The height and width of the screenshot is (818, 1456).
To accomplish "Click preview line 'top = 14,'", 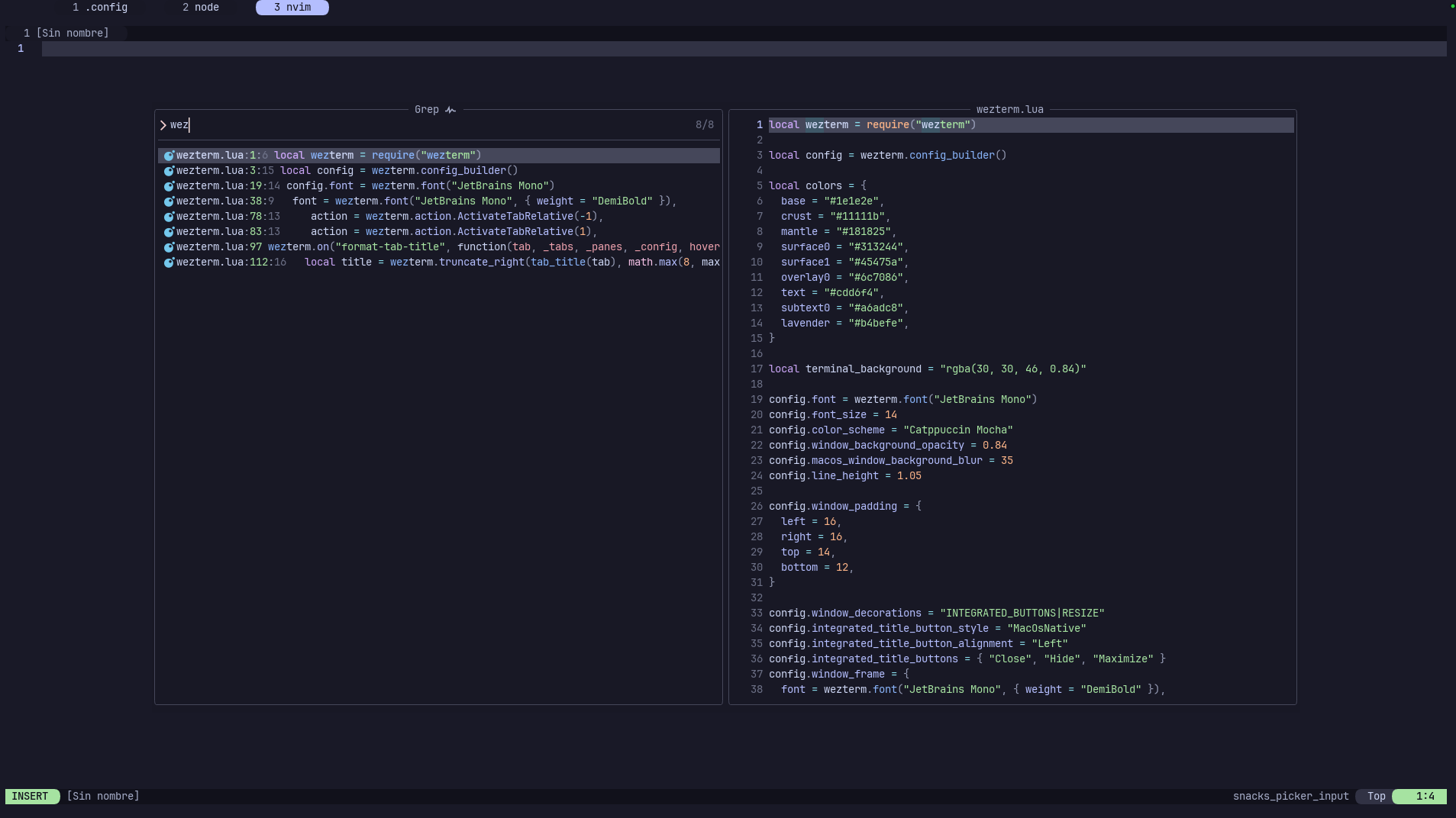I will [809, 552].
